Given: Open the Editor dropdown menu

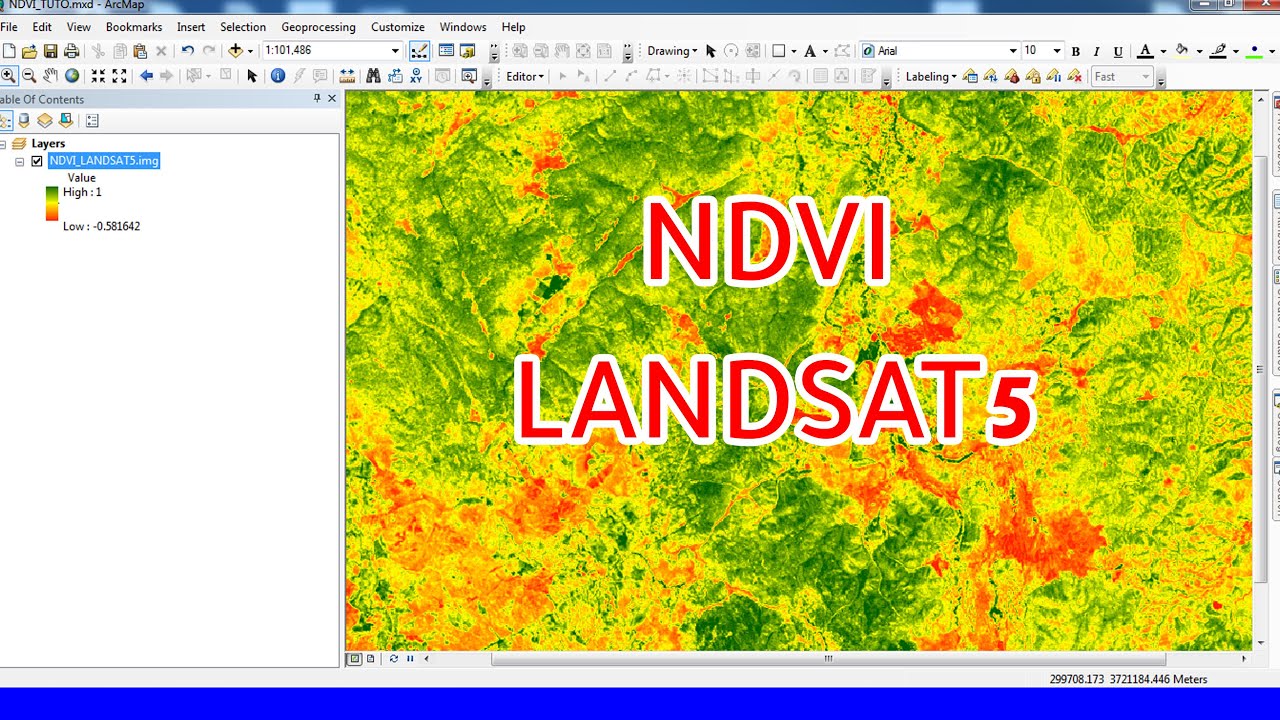Looking at the screenshot, I should (525, 76).
